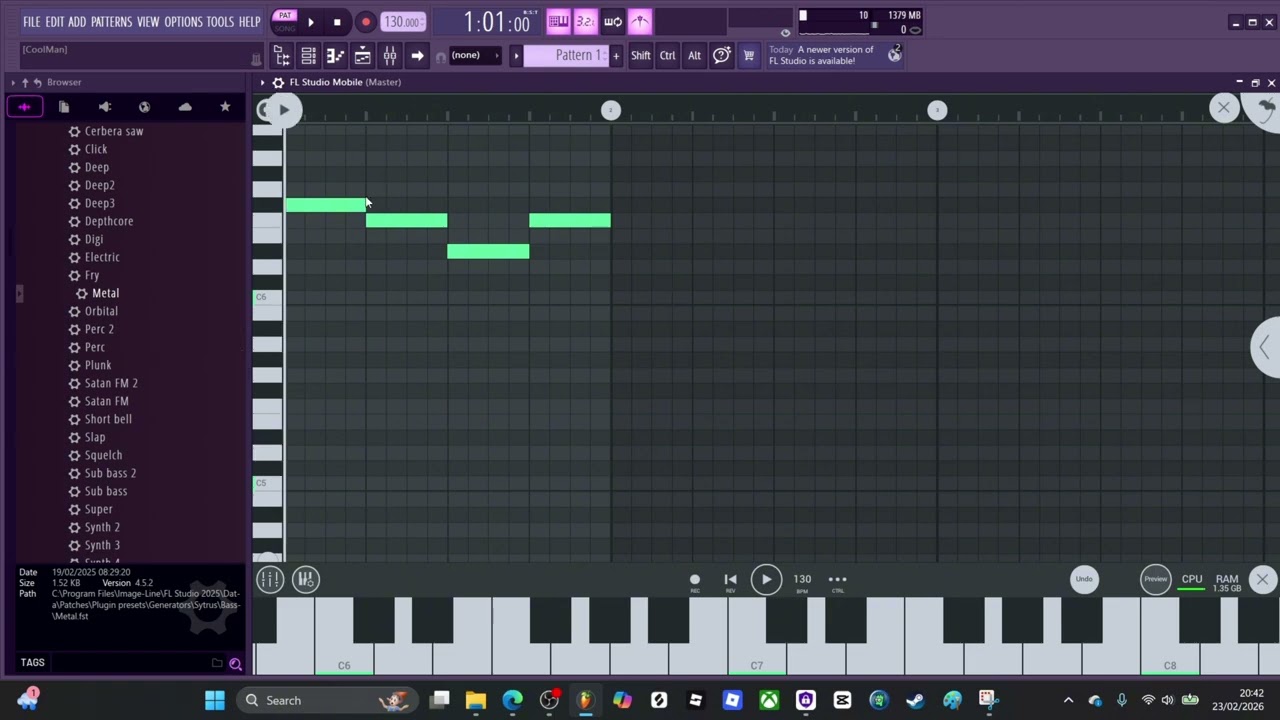This screenshot has height=720, width=1280.
Task: Click the folder icon next to TAGS
Action: pos(217,663)
